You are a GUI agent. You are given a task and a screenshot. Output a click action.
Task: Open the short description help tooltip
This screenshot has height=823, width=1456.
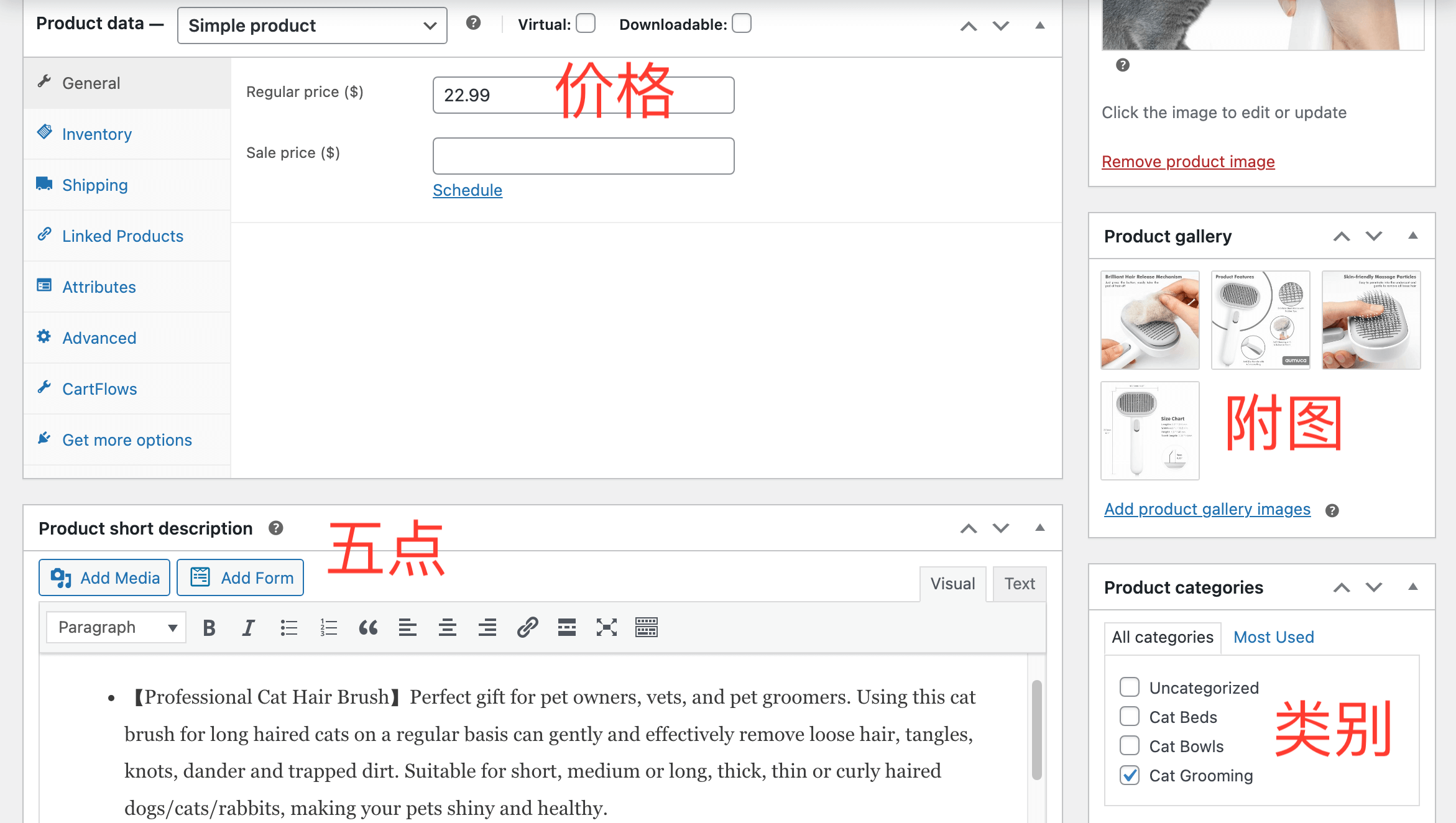click(x=276, y=528)
